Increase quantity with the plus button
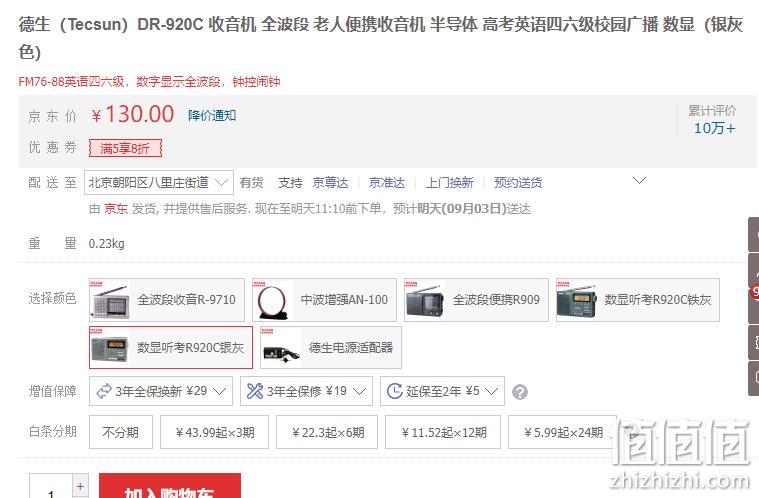Viewport: 759px width, 498px height. [x=80, y=485]
